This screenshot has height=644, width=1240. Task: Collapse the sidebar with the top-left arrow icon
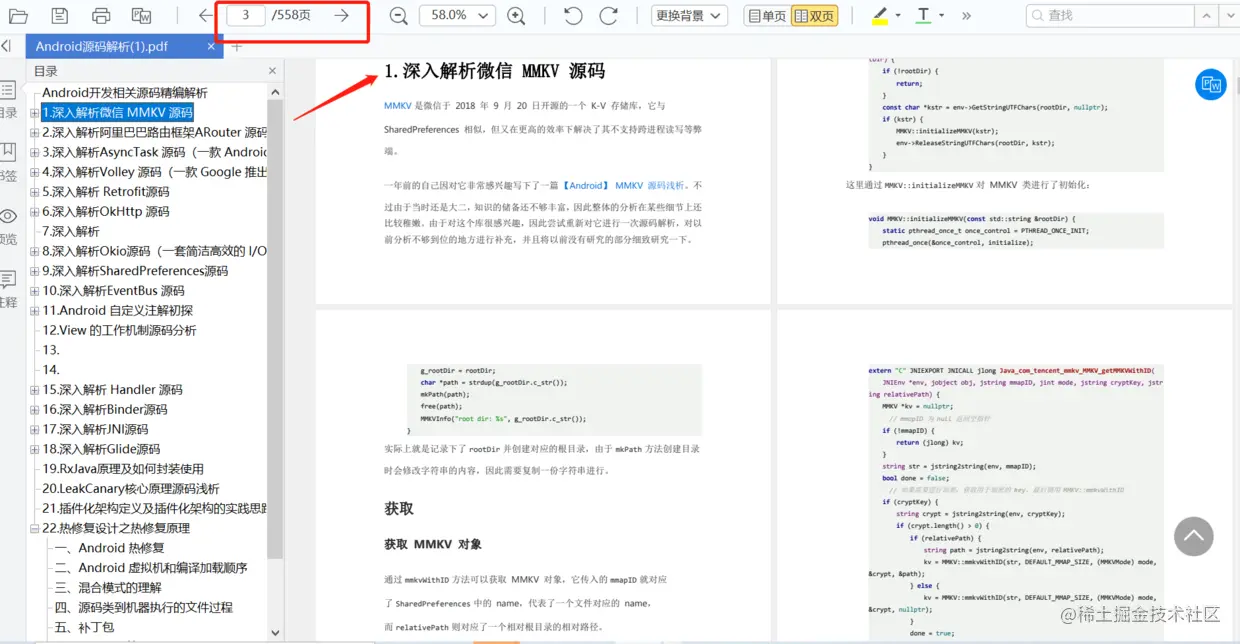[x=6, y=46]
